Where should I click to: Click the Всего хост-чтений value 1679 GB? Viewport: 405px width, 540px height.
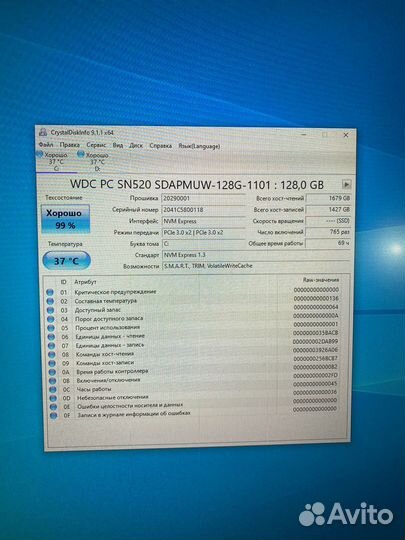click(x=328, y=198)
